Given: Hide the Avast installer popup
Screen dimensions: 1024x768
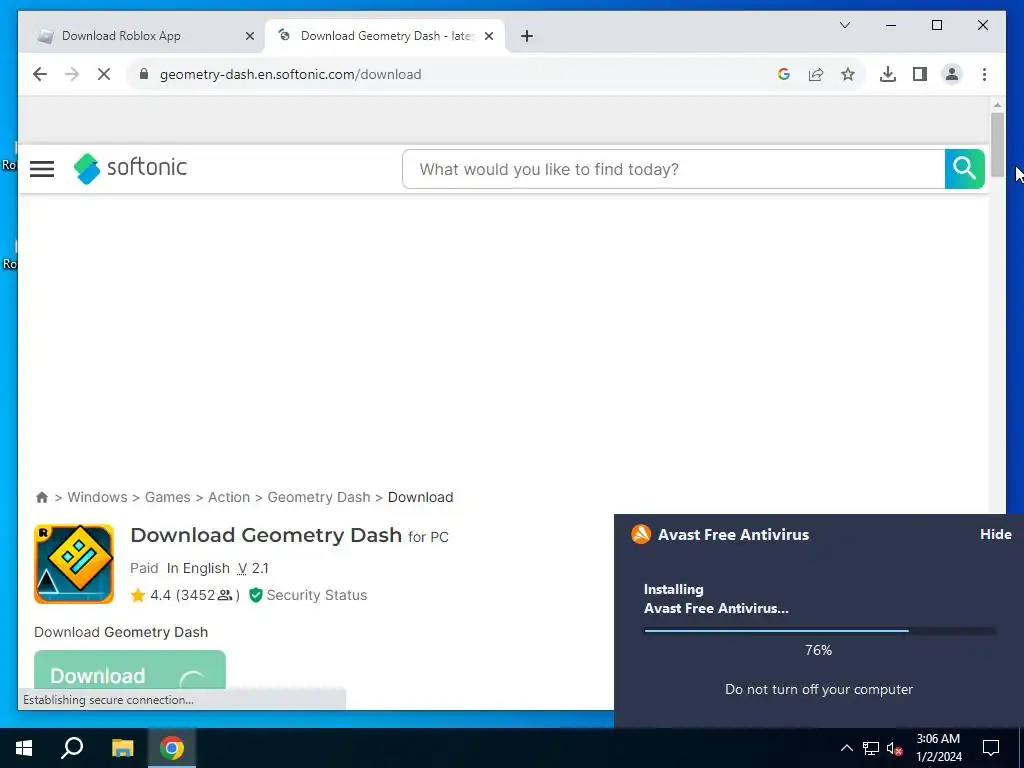Looking at the screenshot, I should [996, 534].
